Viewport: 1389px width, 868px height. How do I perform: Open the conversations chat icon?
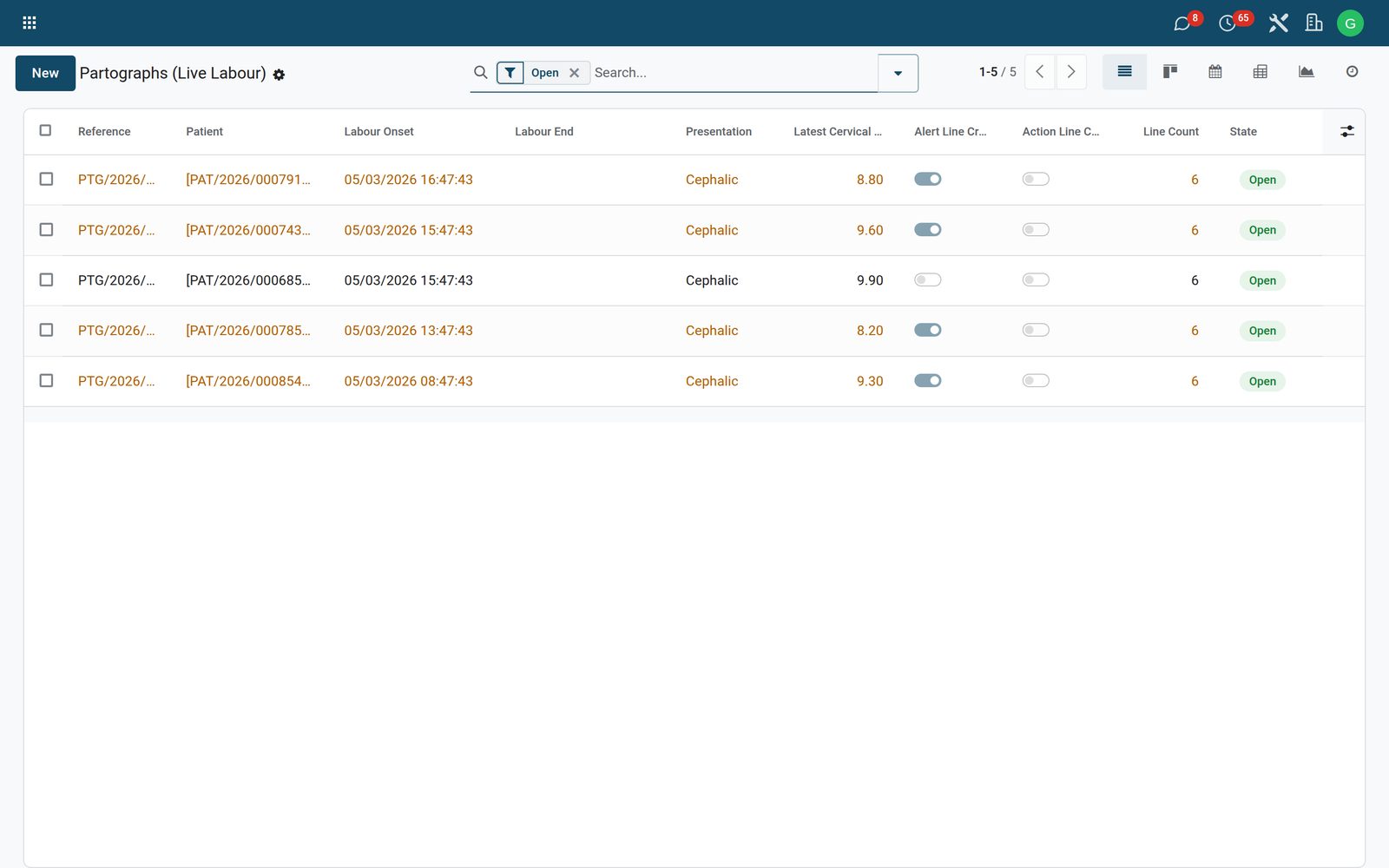pos(1182,23)
